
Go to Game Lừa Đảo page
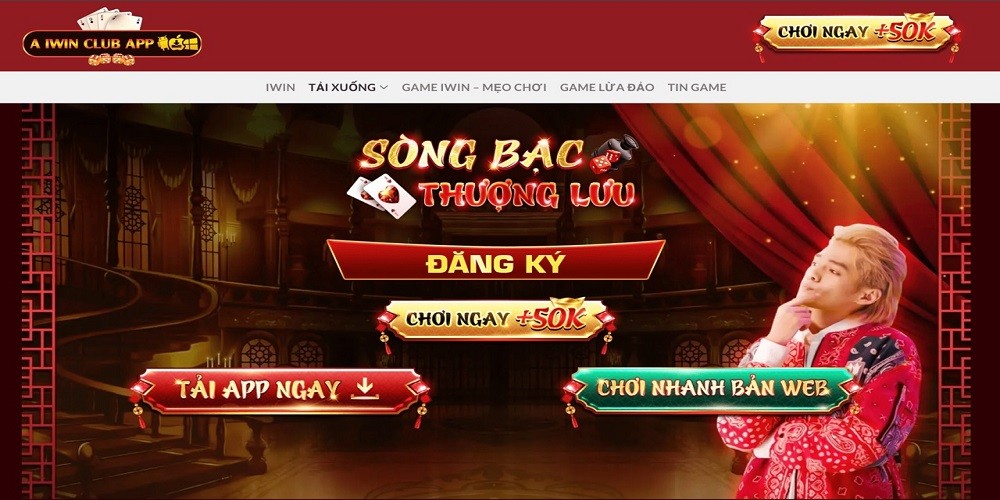607,87
